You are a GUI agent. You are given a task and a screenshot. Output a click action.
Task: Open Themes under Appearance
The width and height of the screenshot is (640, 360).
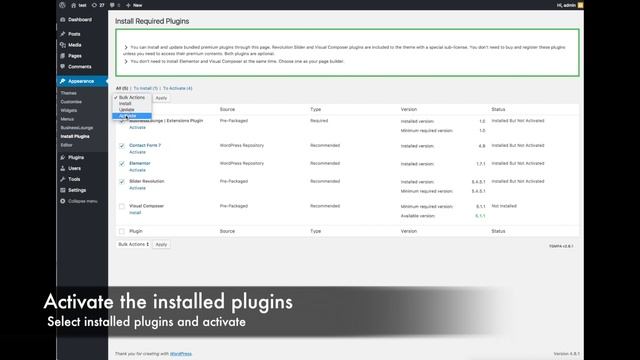pos(68,93)
